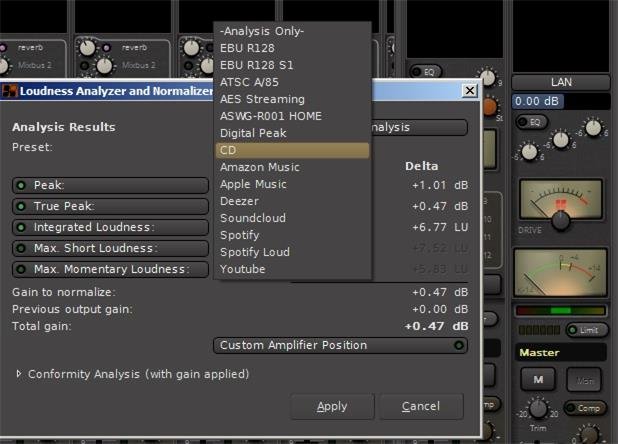Choose Apple Music preset

click(x=292, y=184)
